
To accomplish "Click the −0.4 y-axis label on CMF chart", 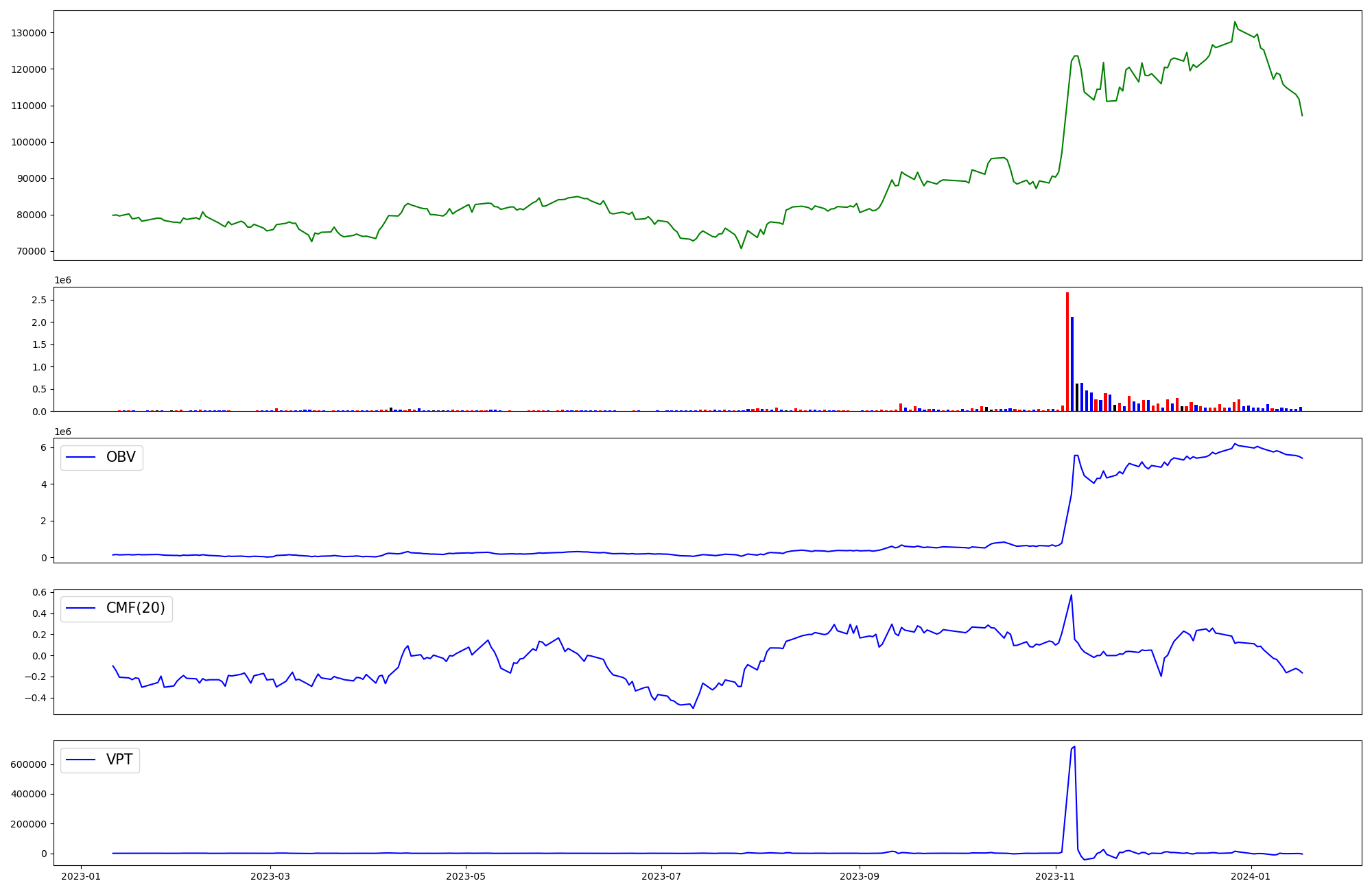I will [x=36, y=698].
